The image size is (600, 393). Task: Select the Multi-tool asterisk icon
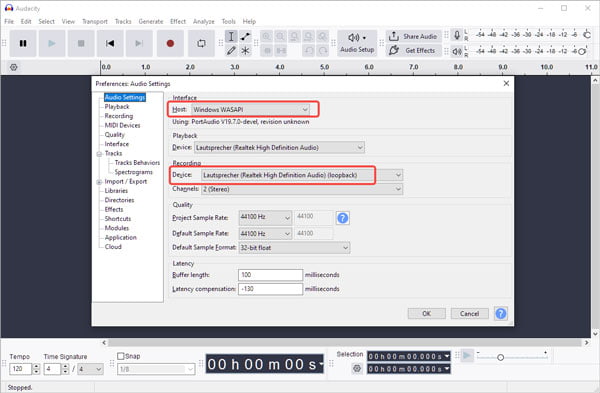(x=245, y=51)
